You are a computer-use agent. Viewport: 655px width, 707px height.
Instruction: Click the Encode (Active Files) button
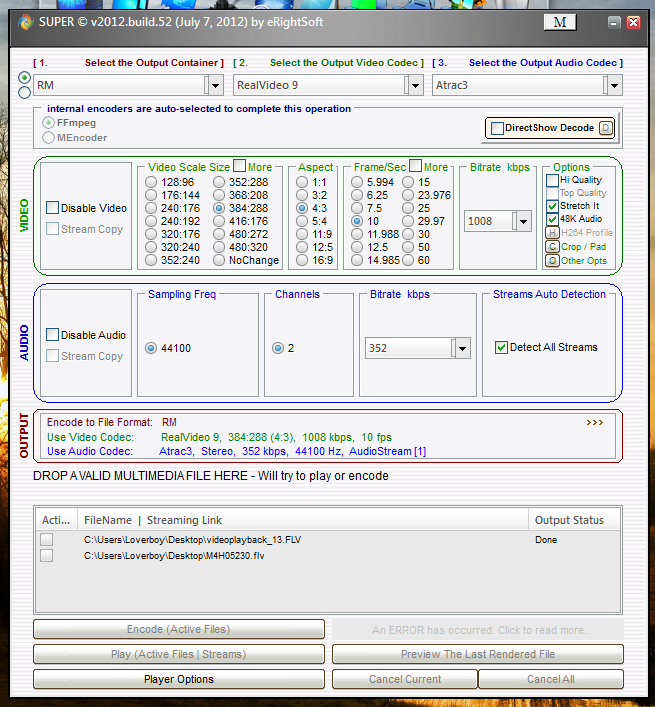(178, 629)
